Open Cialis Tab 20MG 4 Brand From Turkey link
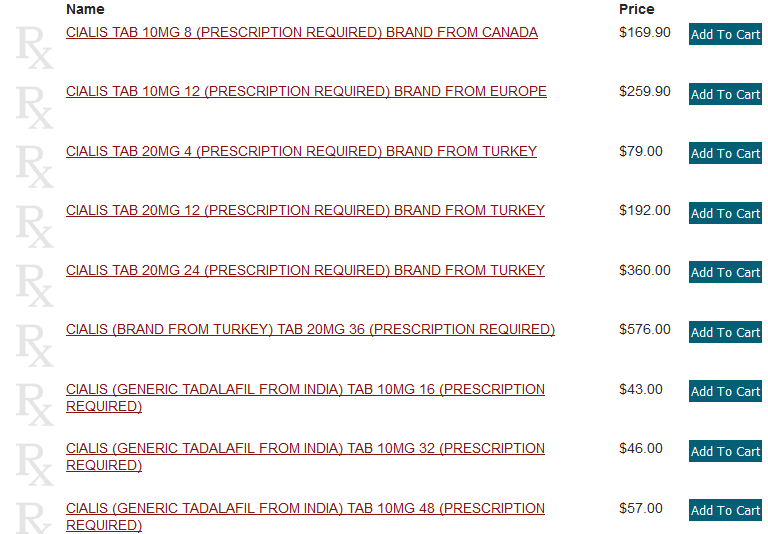Viewport: 768px width, 534px height. 301,151
